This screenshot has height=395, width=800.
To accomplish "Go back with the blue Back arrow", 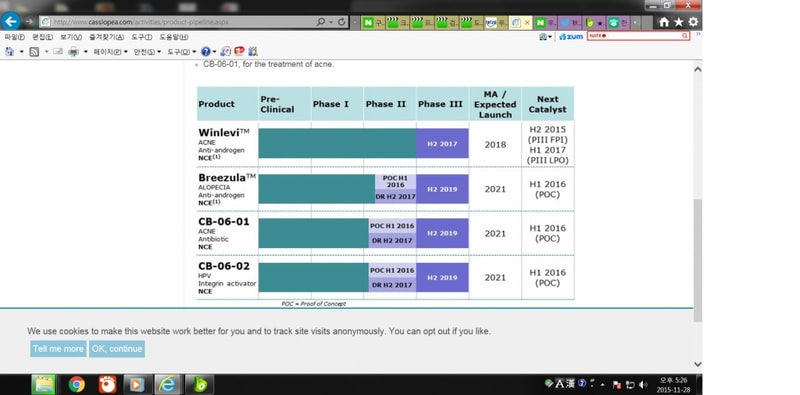I will (11, 21).
